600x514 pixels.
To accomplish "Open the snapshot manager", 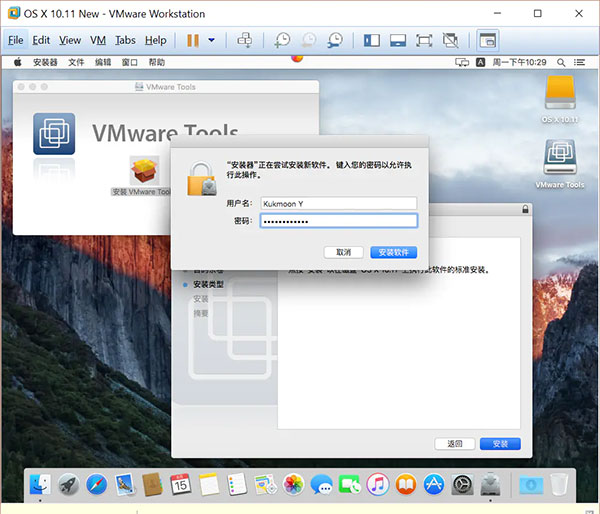I will tap(335, 40).
